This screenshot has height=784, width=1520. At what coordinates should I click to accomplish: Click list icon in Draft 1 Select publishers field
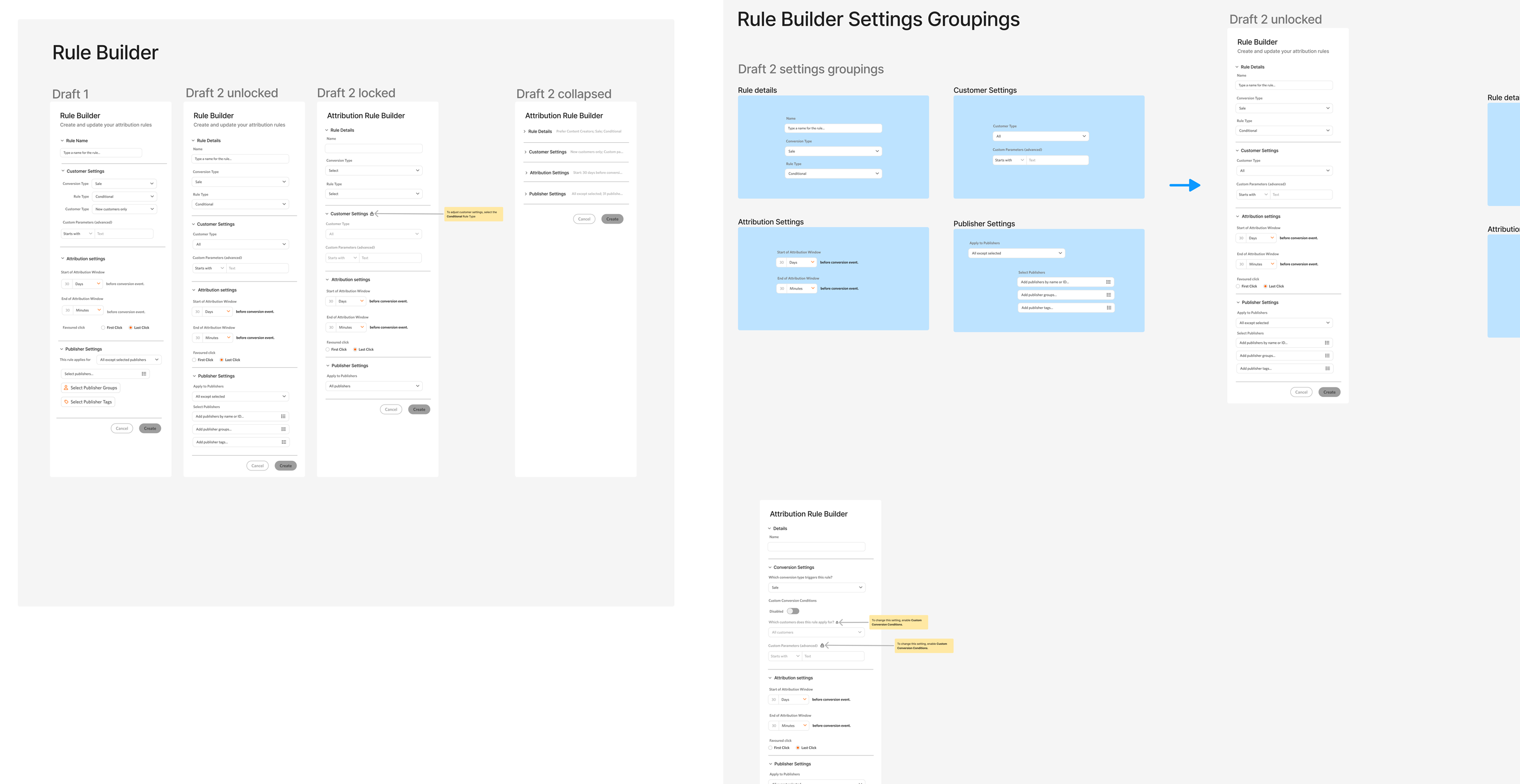143,374
